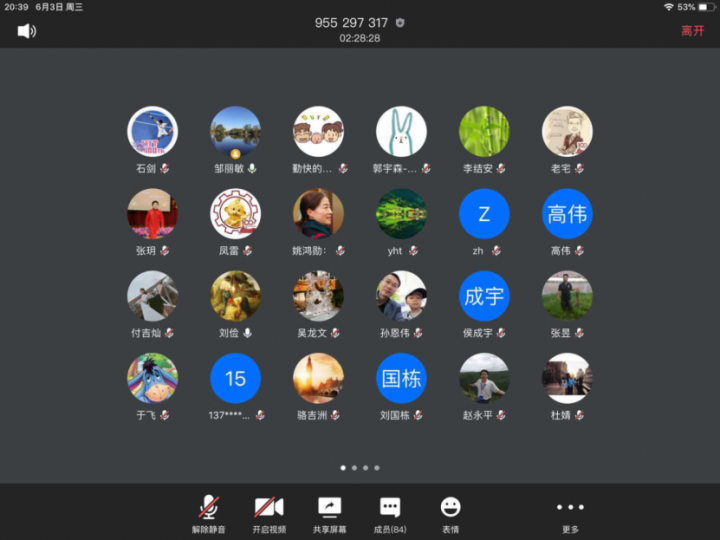The height and width of the screenshot is (540, 720).
Task: Tap the blue 高伟 avatar
Action: (567, 214)
